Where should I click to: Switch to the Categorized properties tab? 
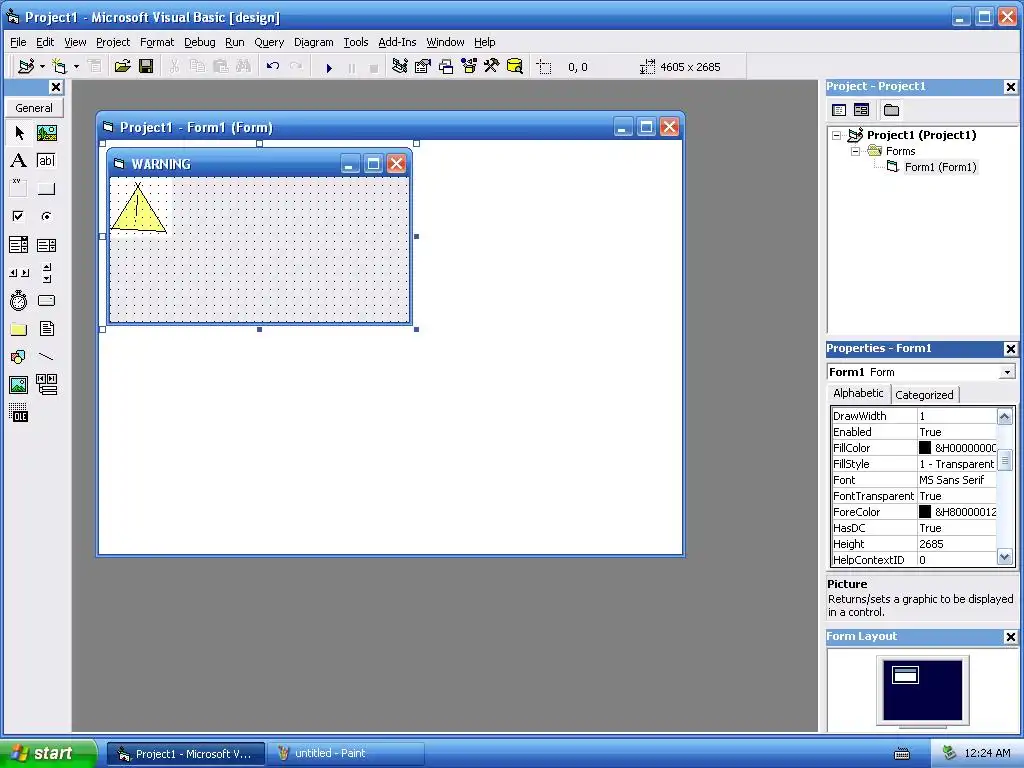tap(924, 395)
